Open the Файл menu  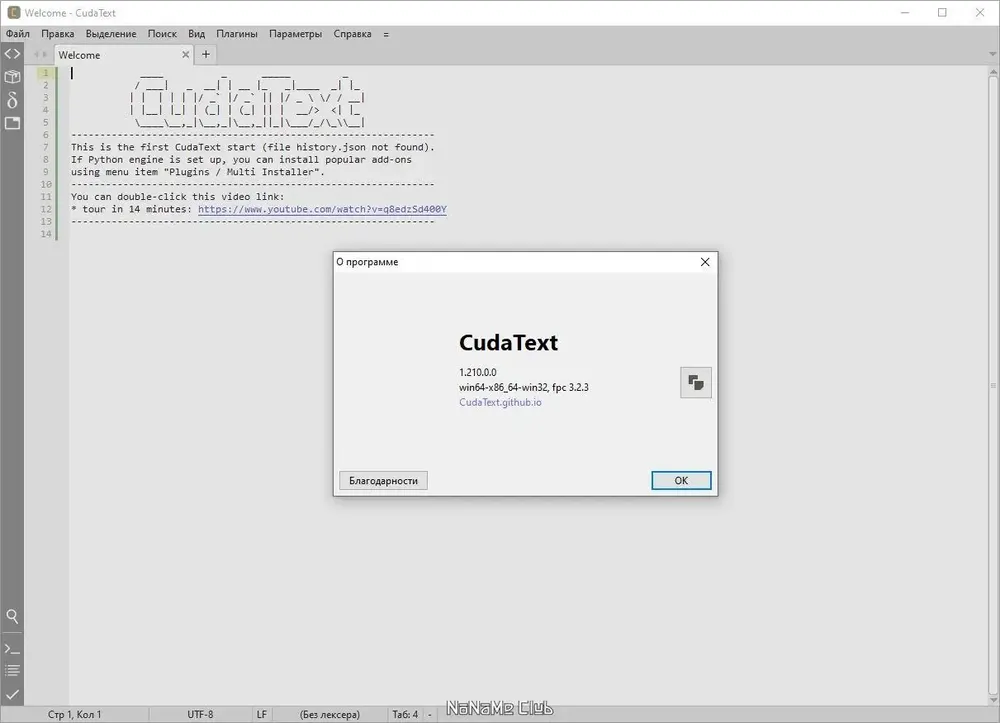(x=18, y=34)
